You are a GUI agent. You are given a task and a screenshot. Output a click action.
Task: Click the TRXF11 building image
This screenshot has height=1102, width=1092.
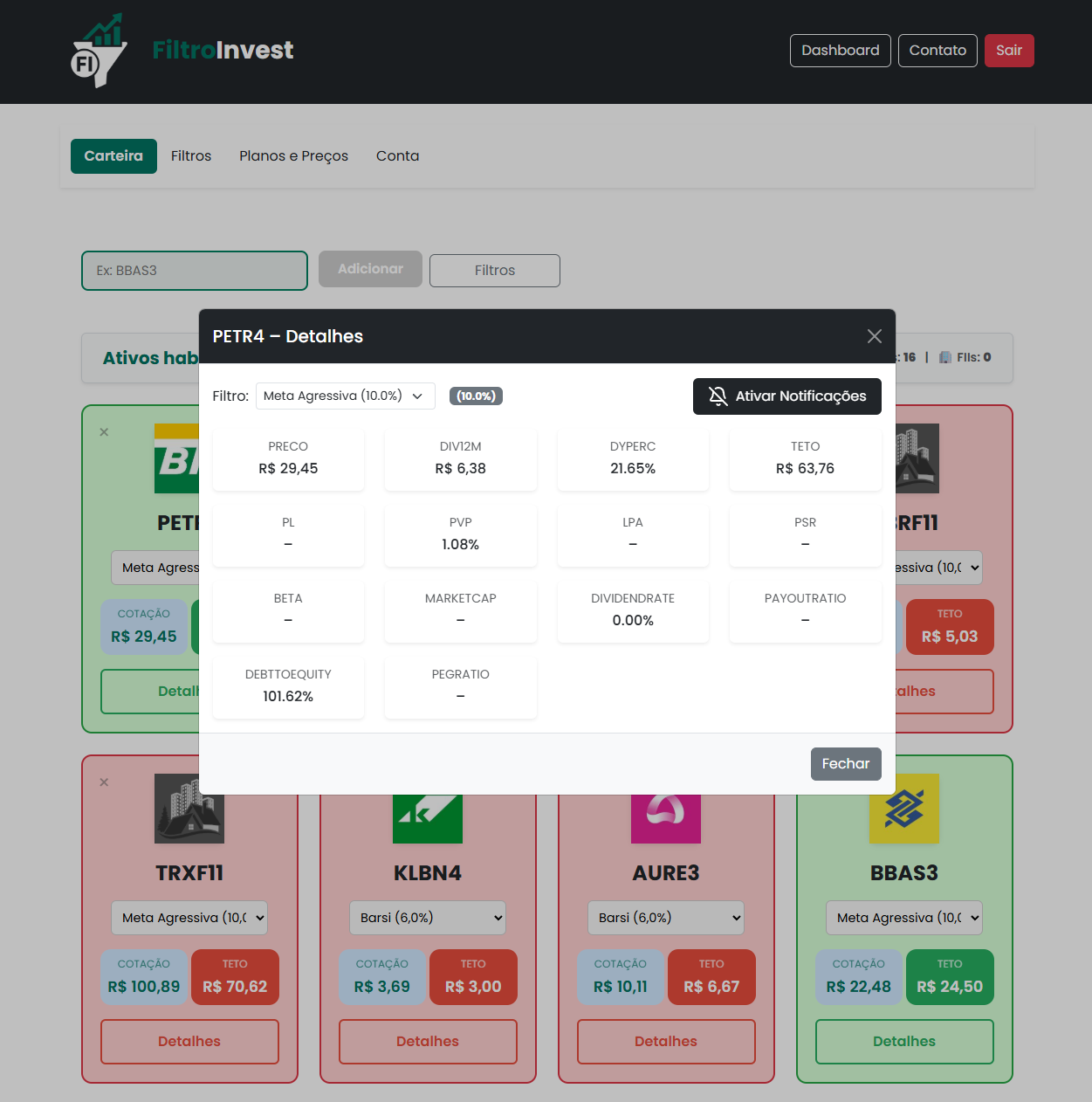coord(189,809)
